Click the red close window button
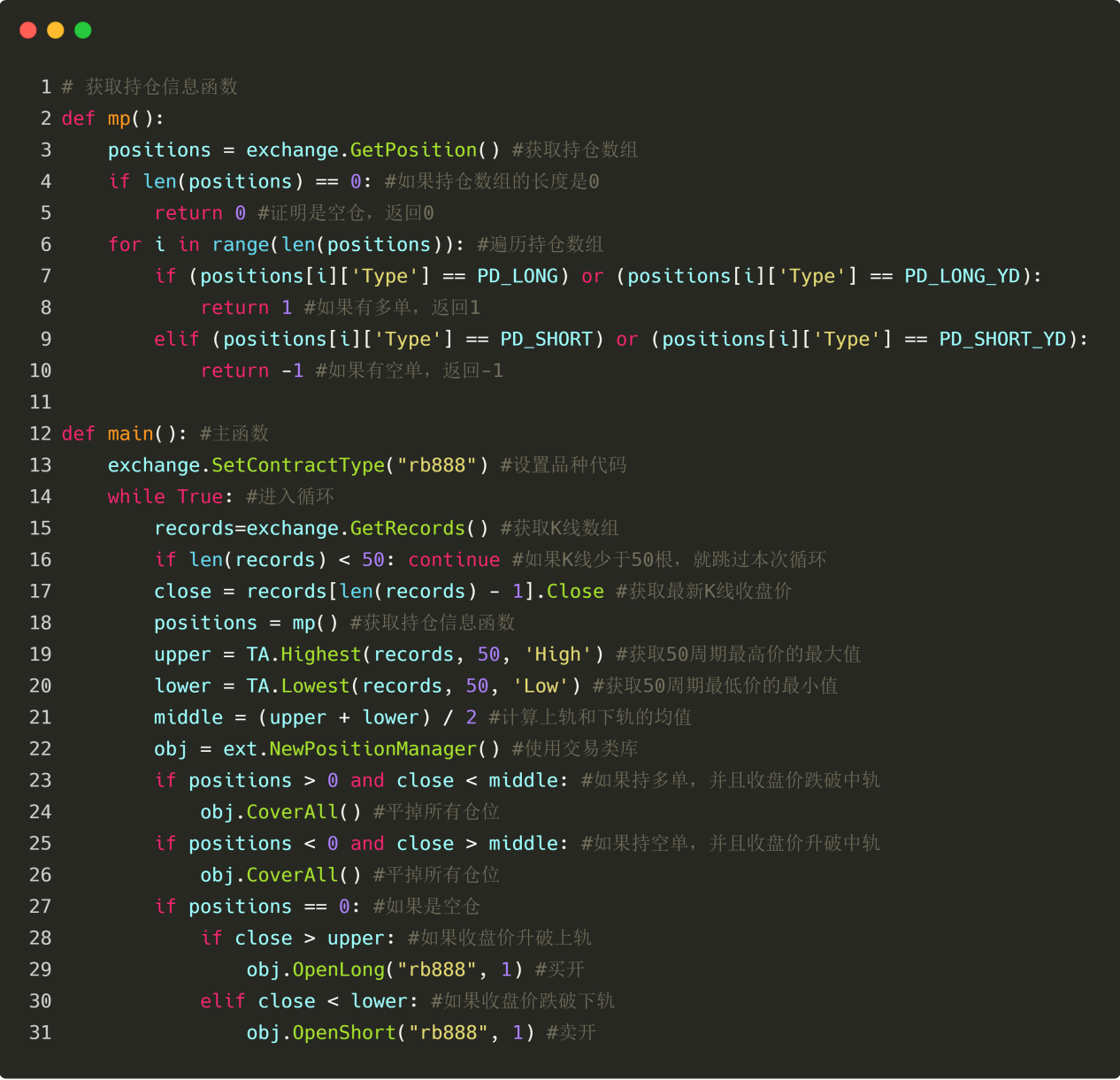This screenshot has height=1080, width=1120. pyautogui.click(x=28, y=30)
